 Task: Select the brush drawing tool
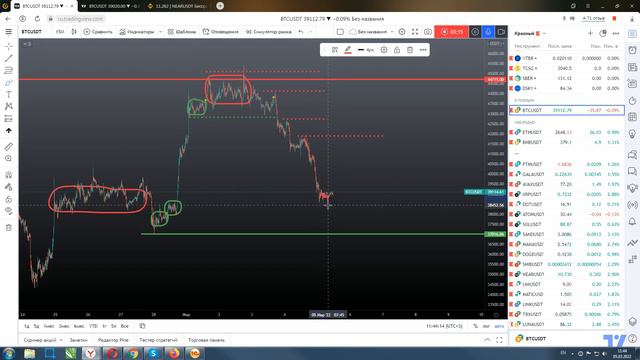coord(9,82)
